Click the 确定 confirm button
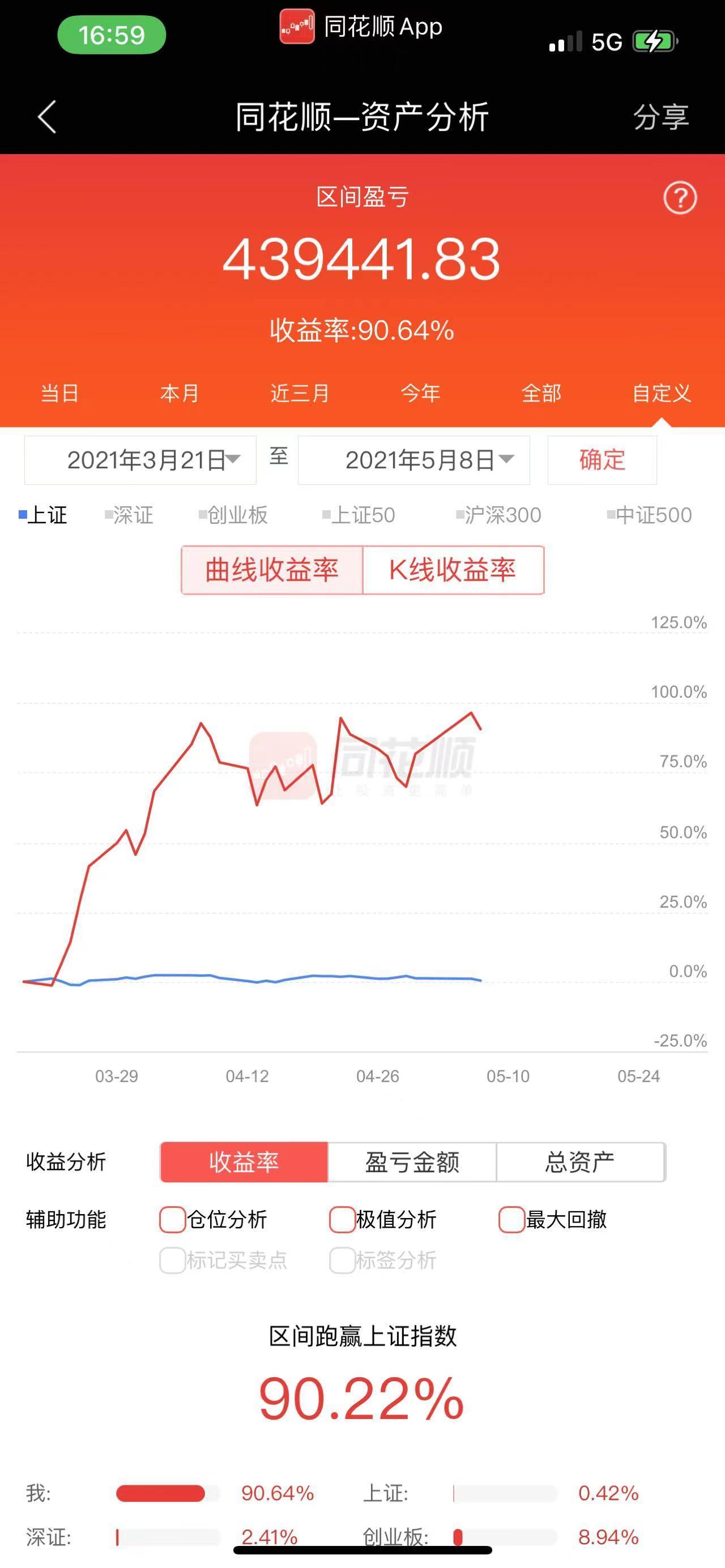The width and height of the screenshot is (725, 1568). tap(602, 460)
